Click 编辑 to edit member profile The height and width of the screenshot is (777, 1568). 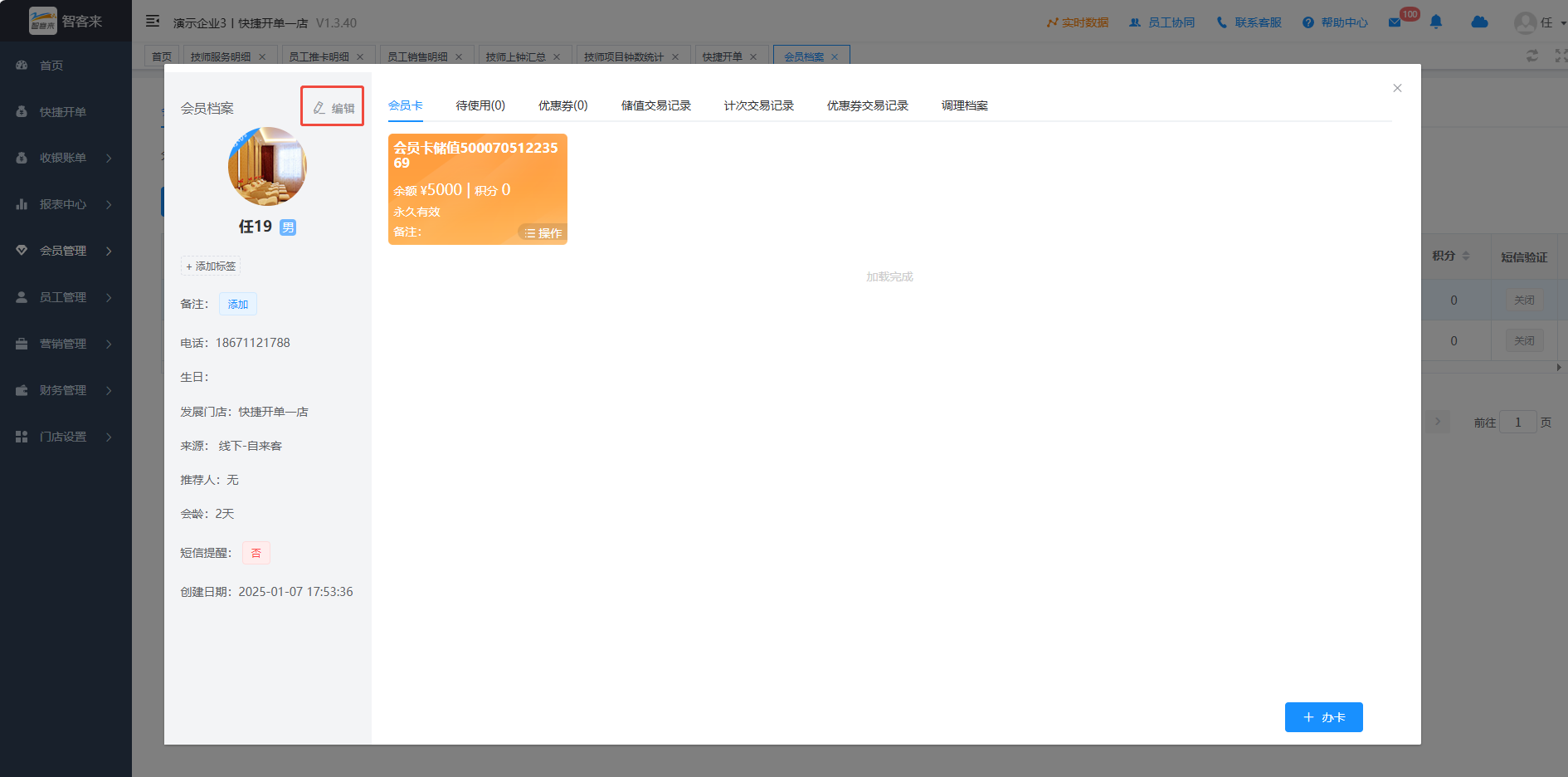[333, 108]
